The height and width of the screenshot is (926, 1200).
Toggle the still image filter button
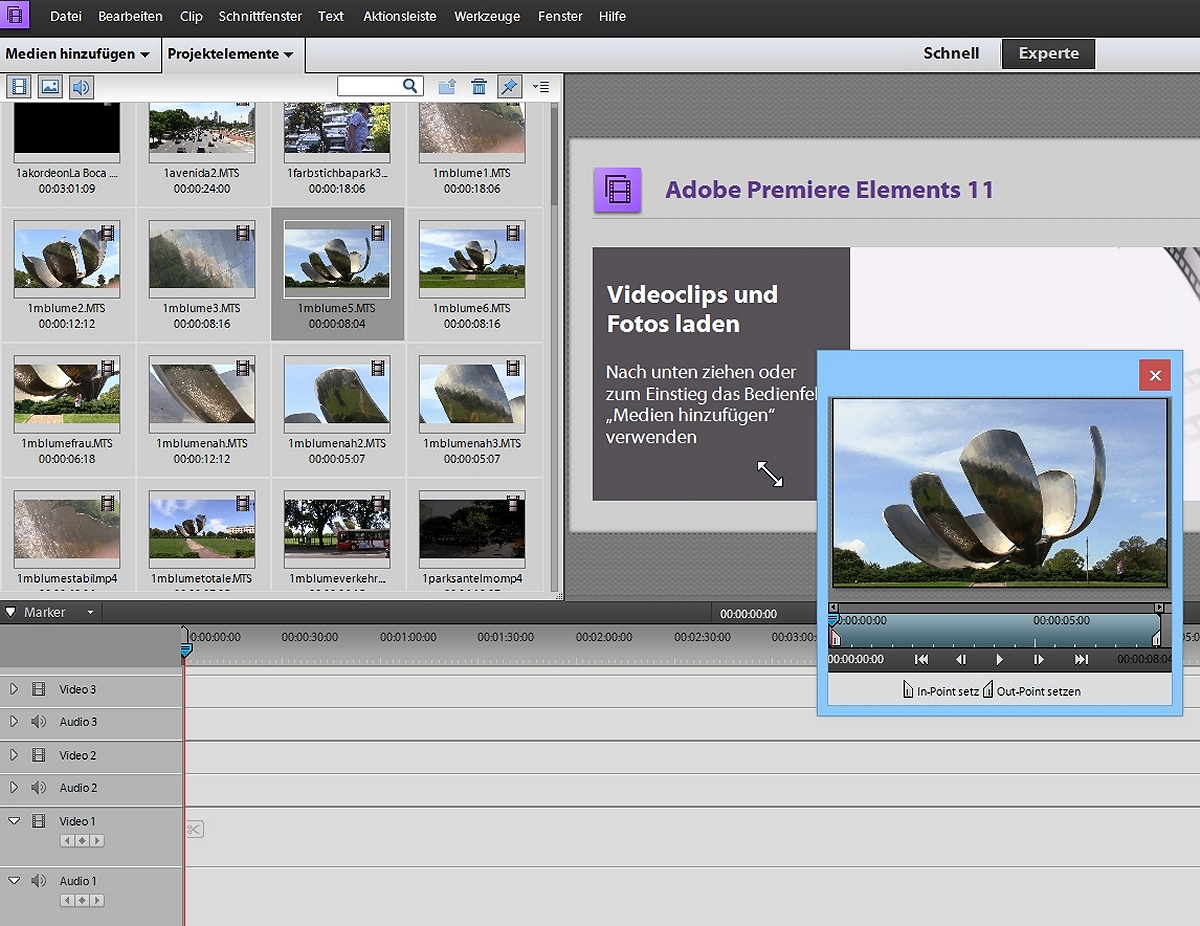click(x=50, y=87)
